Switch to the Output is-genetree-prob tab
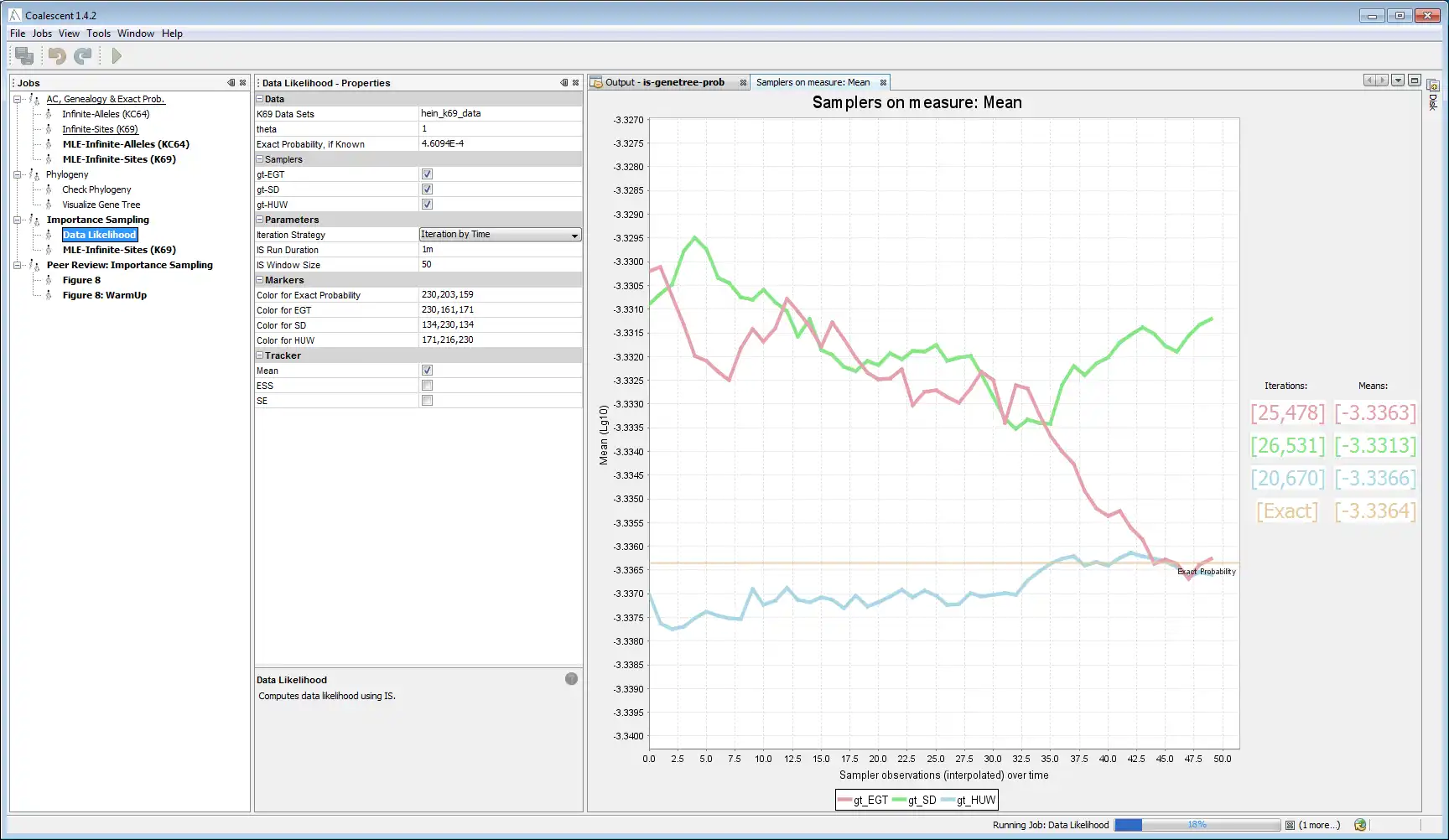This screenshot has width=1449, height=840. [x=664, y=82]
